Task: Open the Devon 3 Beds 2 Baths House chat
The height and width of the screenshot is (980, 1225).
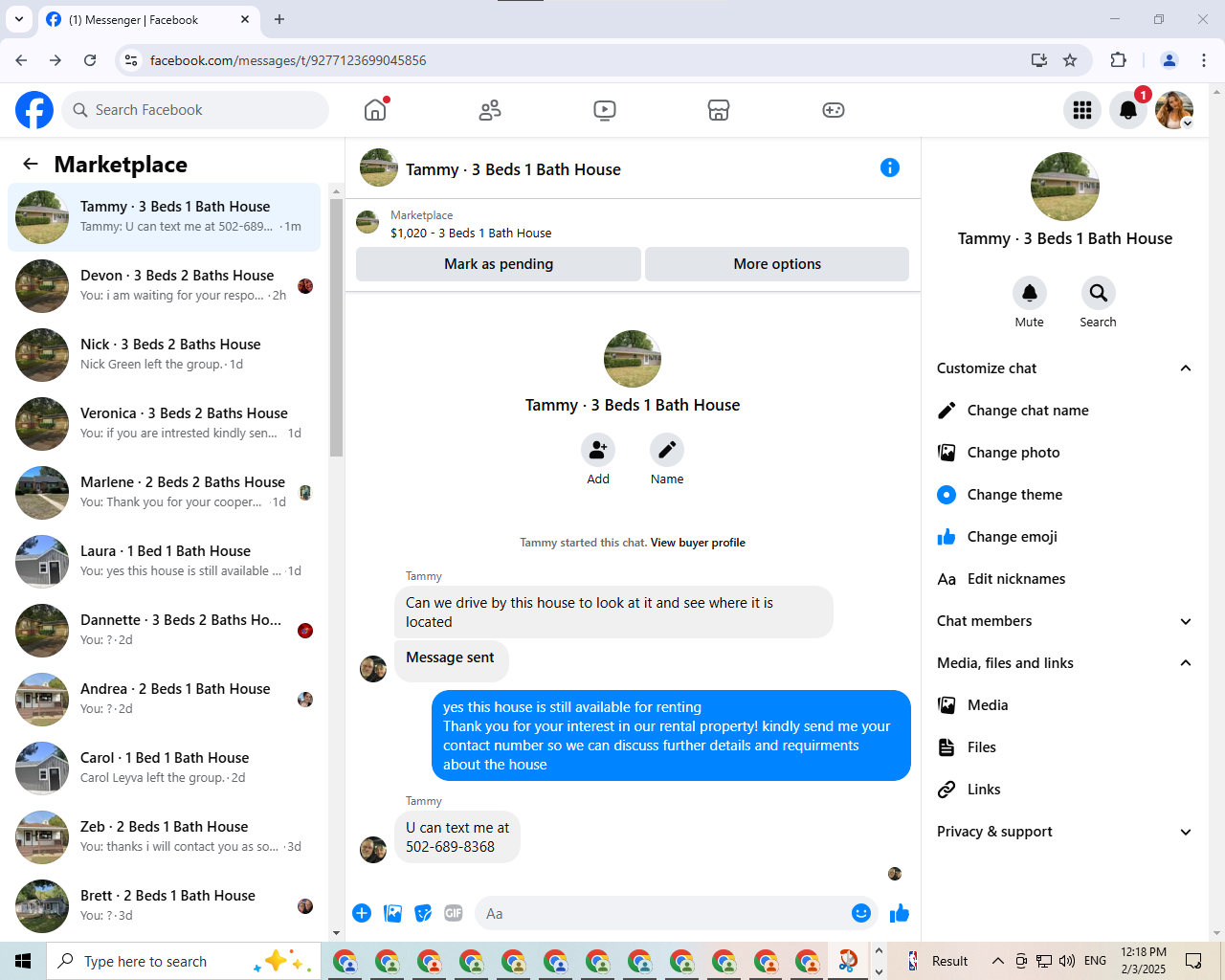Action: click(x=164, y=286)
